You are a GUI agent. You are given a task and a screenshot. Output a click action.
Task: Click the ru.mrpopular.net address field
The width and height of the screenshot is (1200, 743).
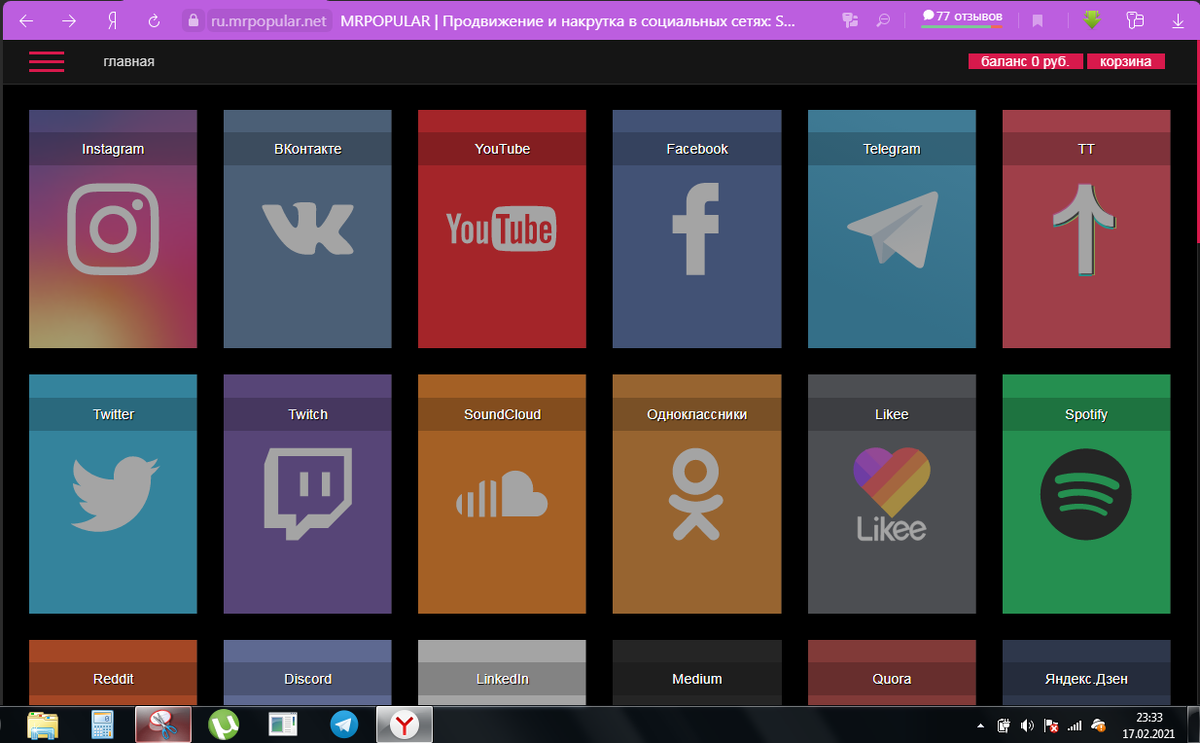[268, 20]
